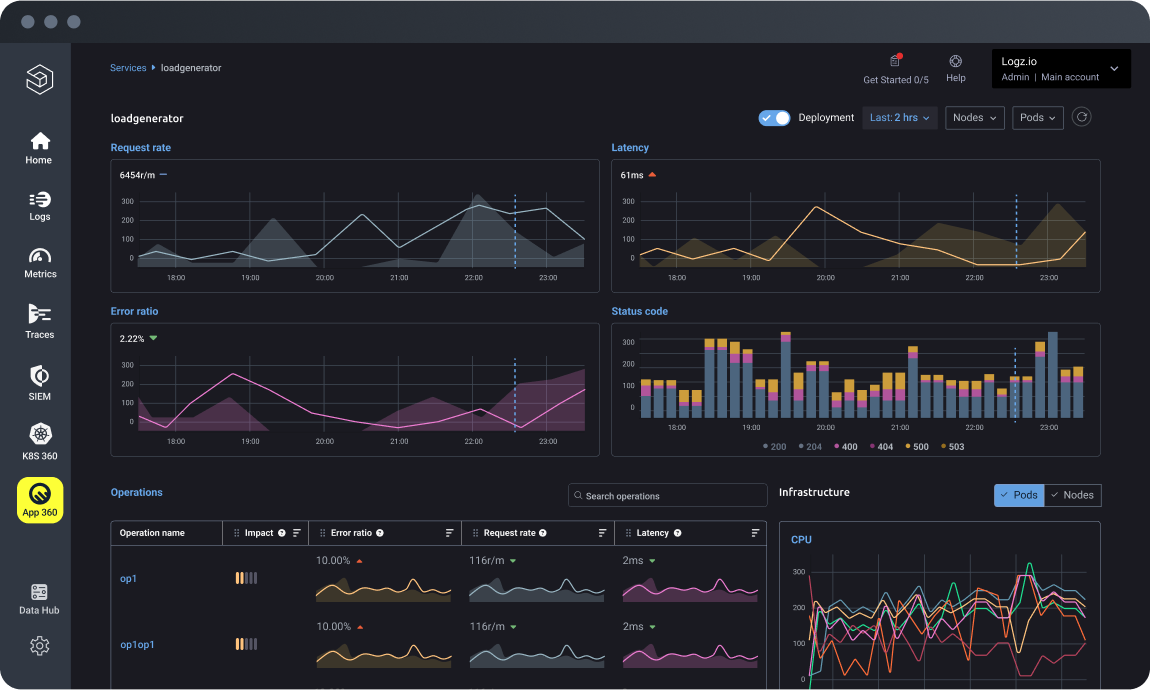The width and height of the screenshot is (1150, 690).
Task: Toggle the Deployment switch
Action: pyautogui.click(x=774, y=118)
